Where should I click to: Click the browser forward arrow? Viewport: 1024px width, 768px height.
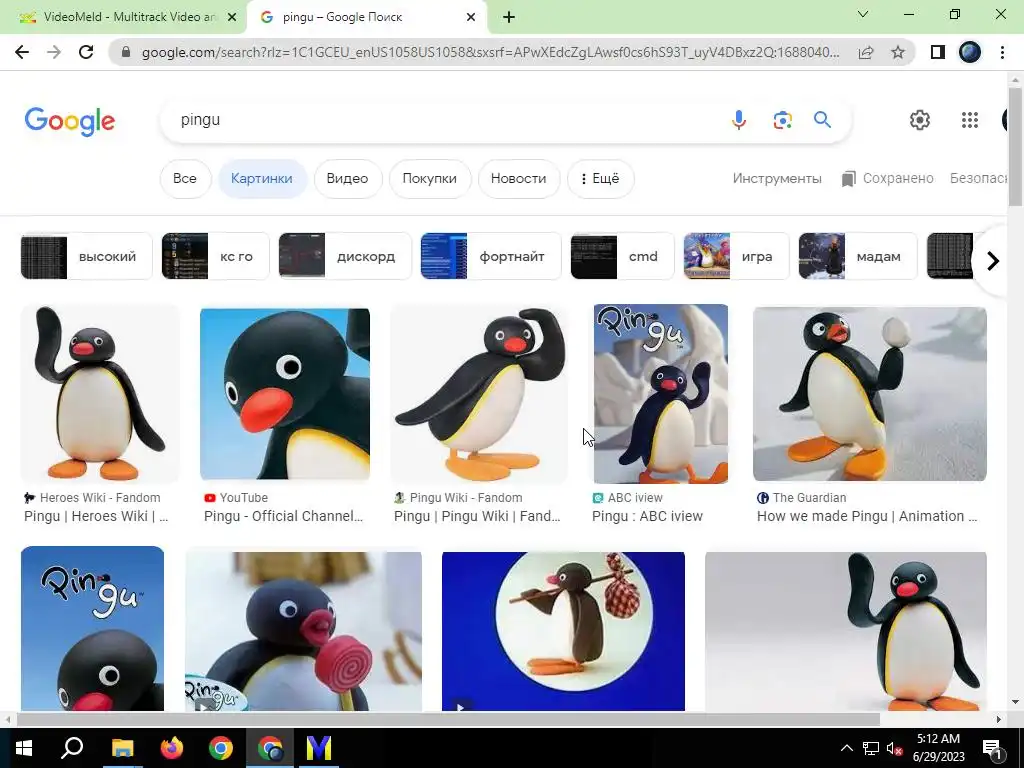(54, 52)
